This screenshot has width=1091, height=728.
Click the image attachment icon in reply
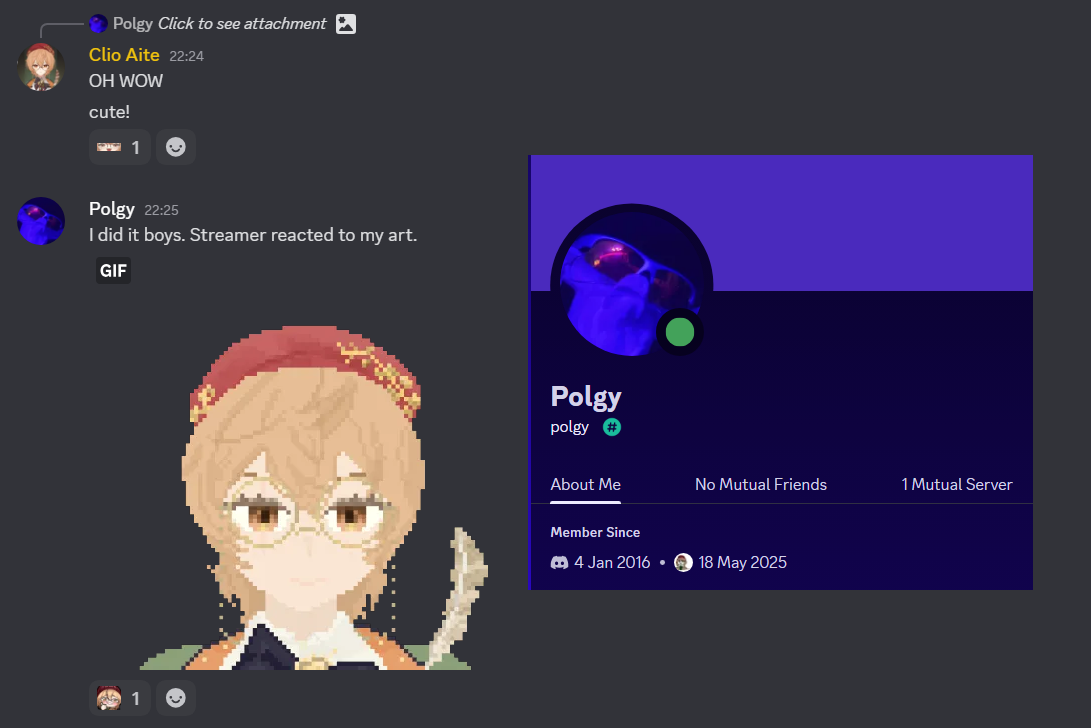tap(346, 24)
